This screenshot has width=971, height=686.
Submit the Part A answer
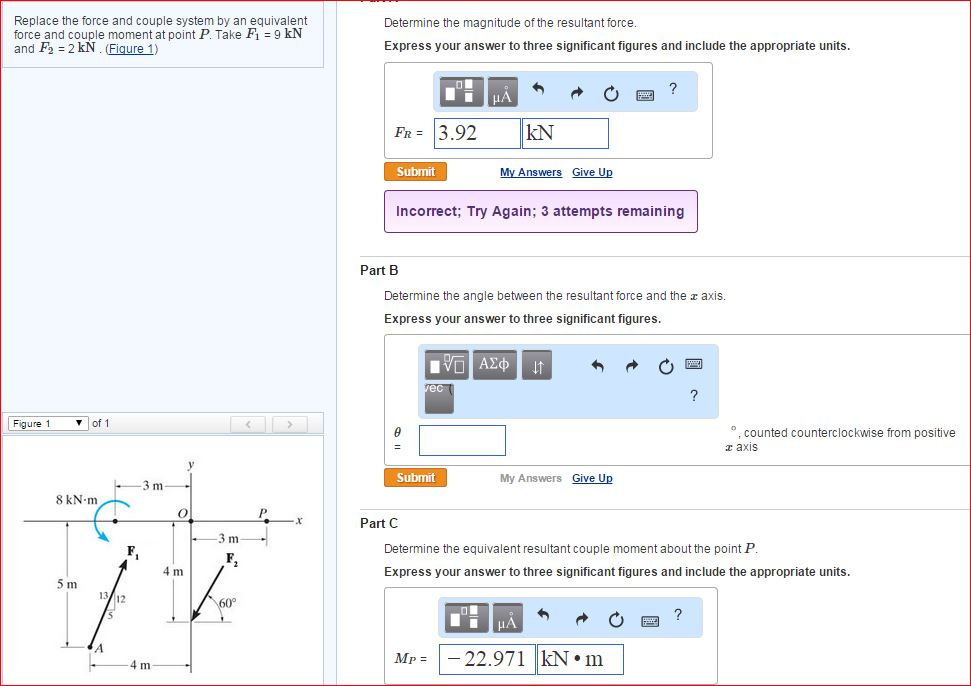[415, 171]
